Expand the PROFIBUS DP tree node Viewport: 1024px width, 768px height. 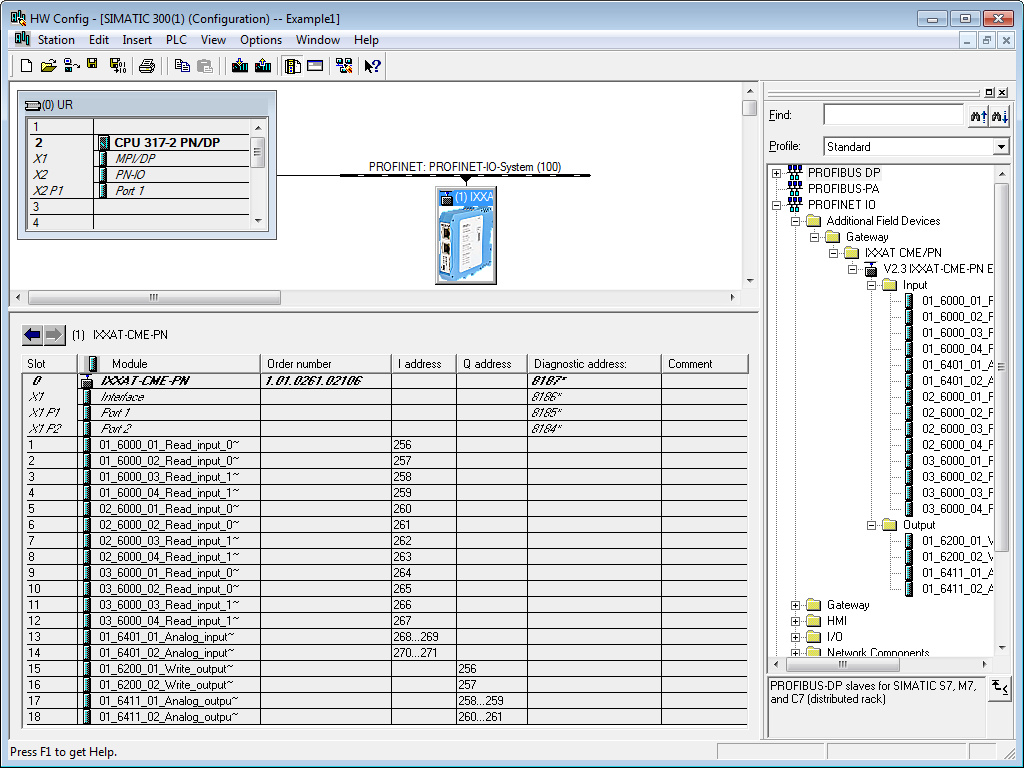coord(776,173)
